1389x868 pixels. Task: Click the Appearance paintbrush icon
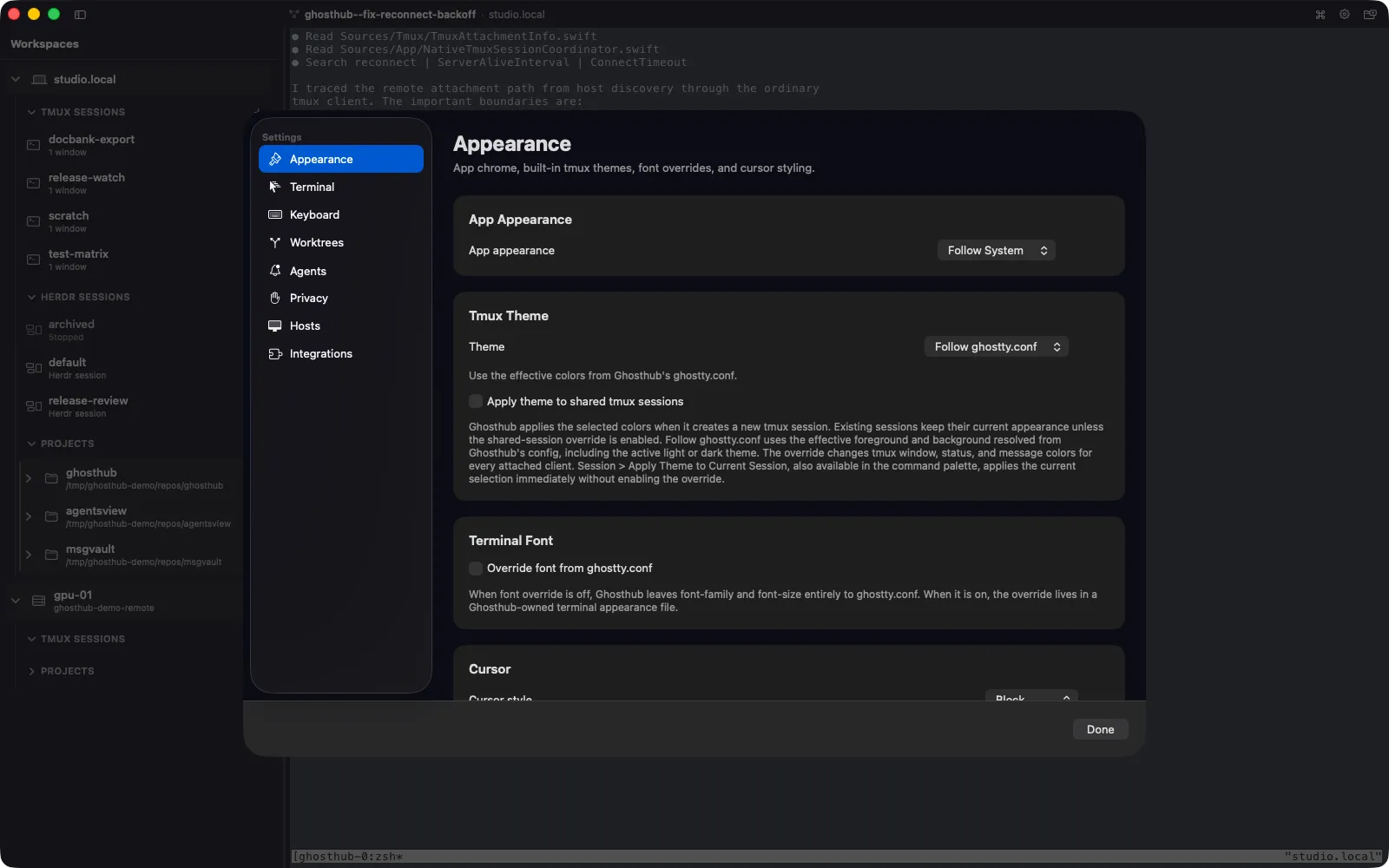coord(275,159)
